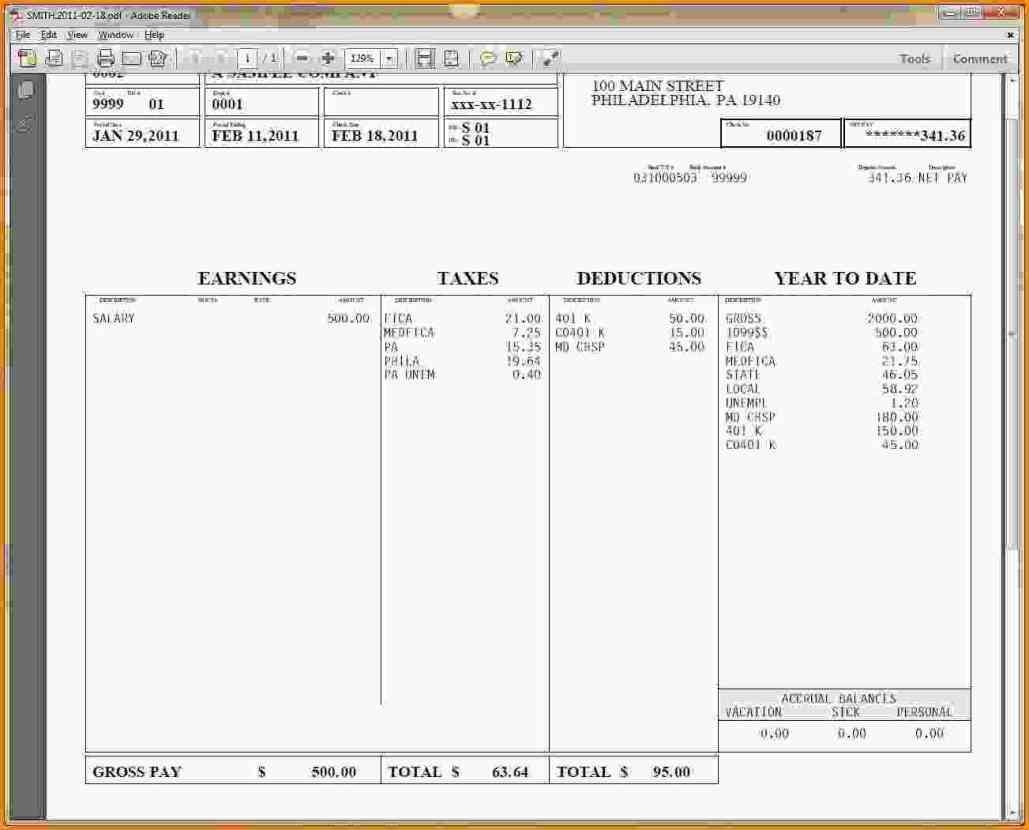The image size is (1029, 830).
Task: Open the File menu
Action: (x=20, y=34)
